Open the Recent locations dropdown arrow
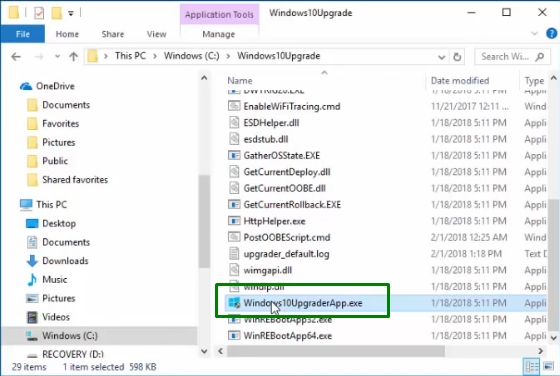The image size is (560, 376). [57, 56]
